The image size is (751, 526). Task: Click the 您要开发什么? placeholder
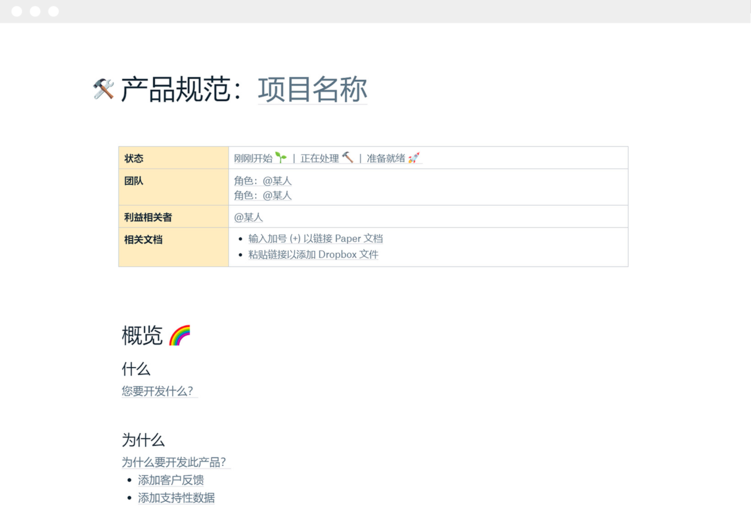pos(157,391)
